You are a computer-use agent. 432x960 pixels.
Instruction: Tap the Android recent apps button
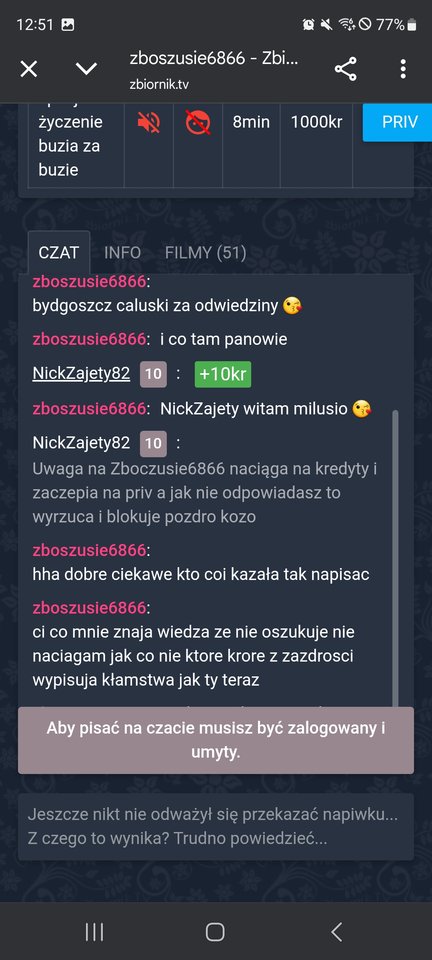[x=94, y=932]
